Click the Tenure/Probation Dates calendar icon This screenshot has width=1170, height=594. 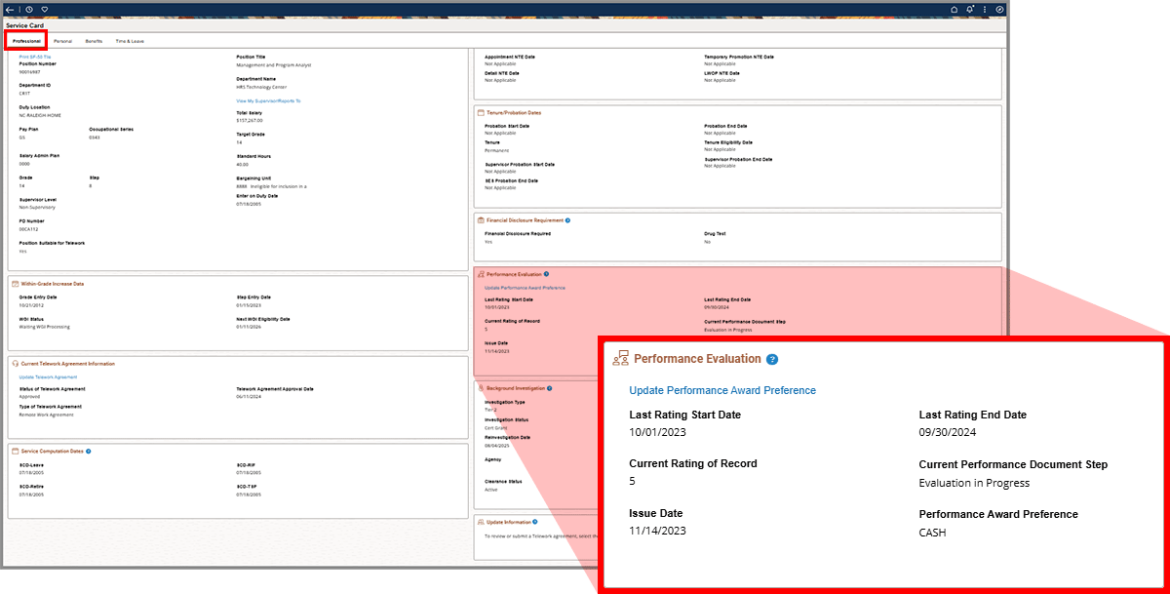(x=482, y=114)
